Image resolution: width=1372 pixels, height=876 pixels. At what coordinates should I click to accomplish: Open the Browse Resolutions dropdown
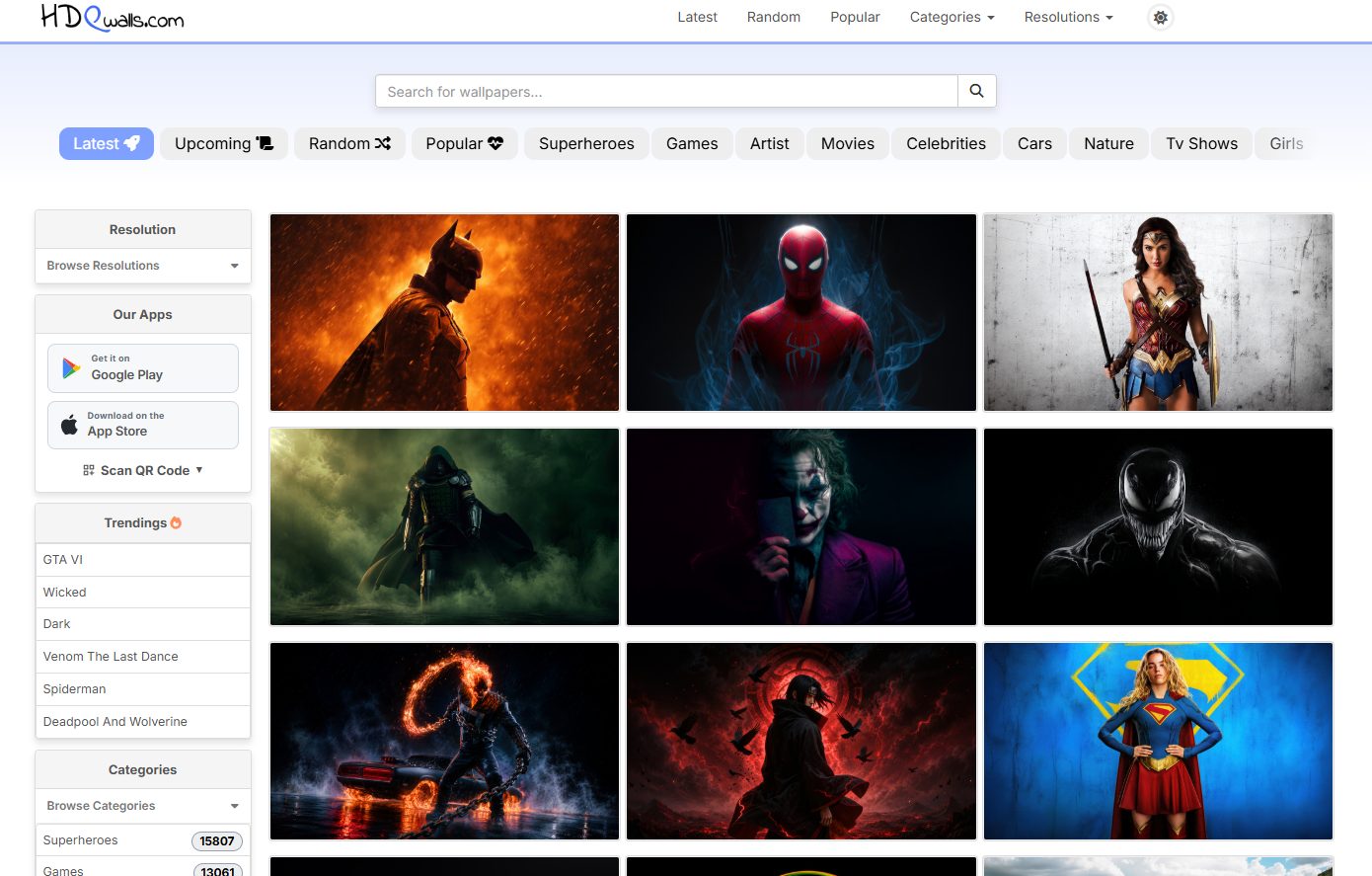pos(143,266)
